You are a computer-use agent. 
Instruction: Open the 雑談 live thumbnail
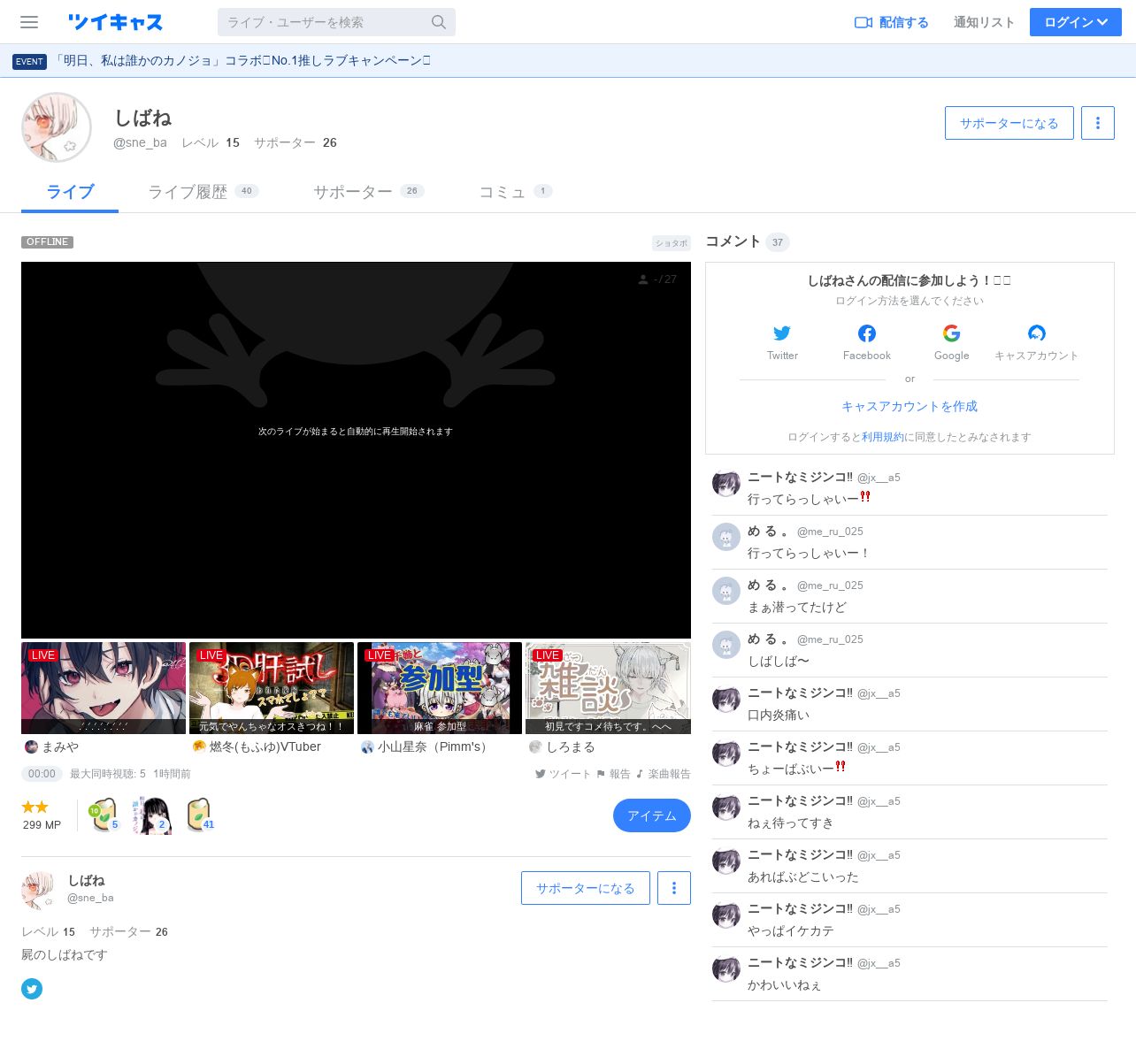(x=608, y=688)
